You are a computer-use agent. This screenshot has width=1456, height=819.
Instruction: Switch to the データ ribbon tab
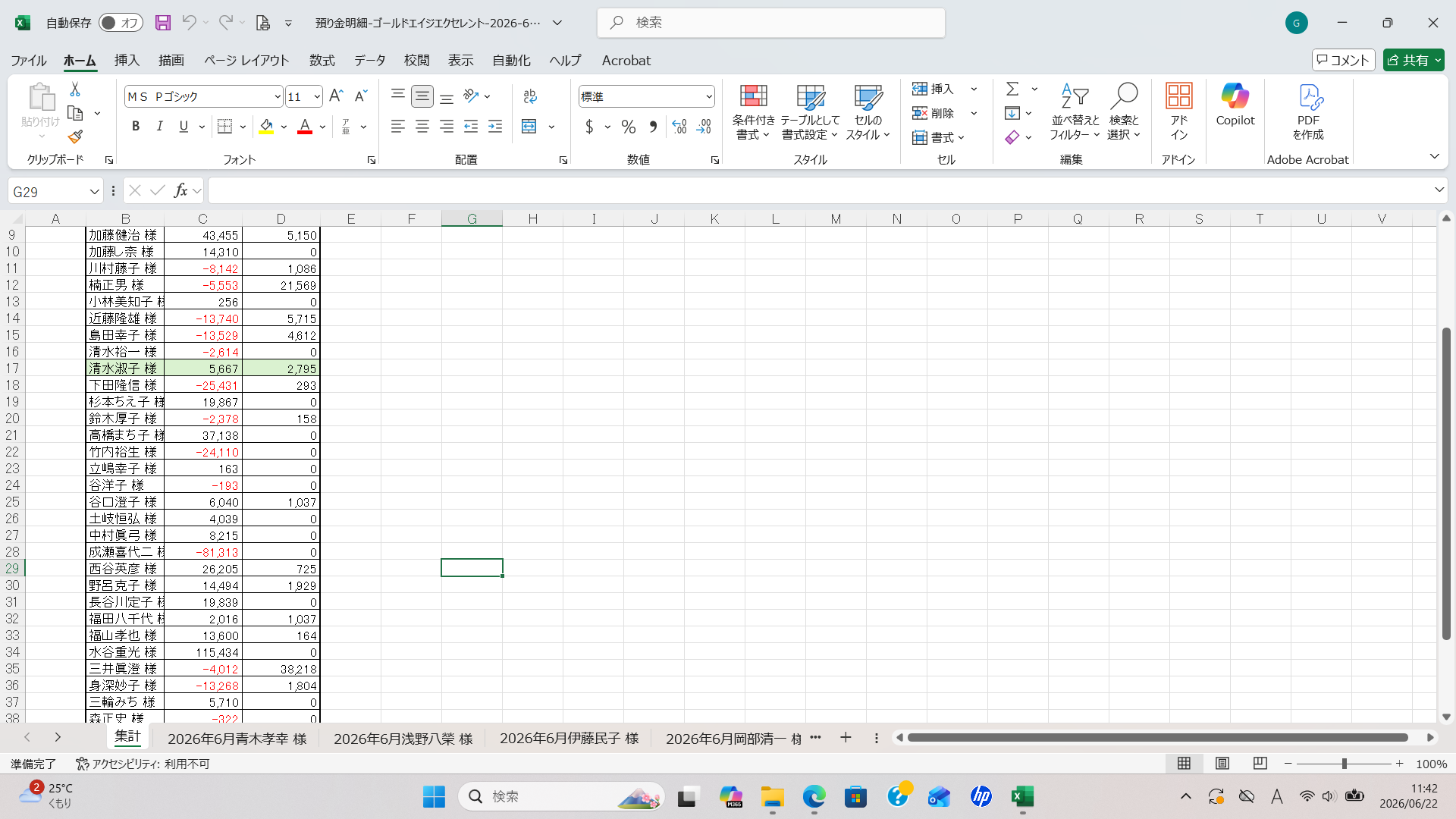[370, 61]
